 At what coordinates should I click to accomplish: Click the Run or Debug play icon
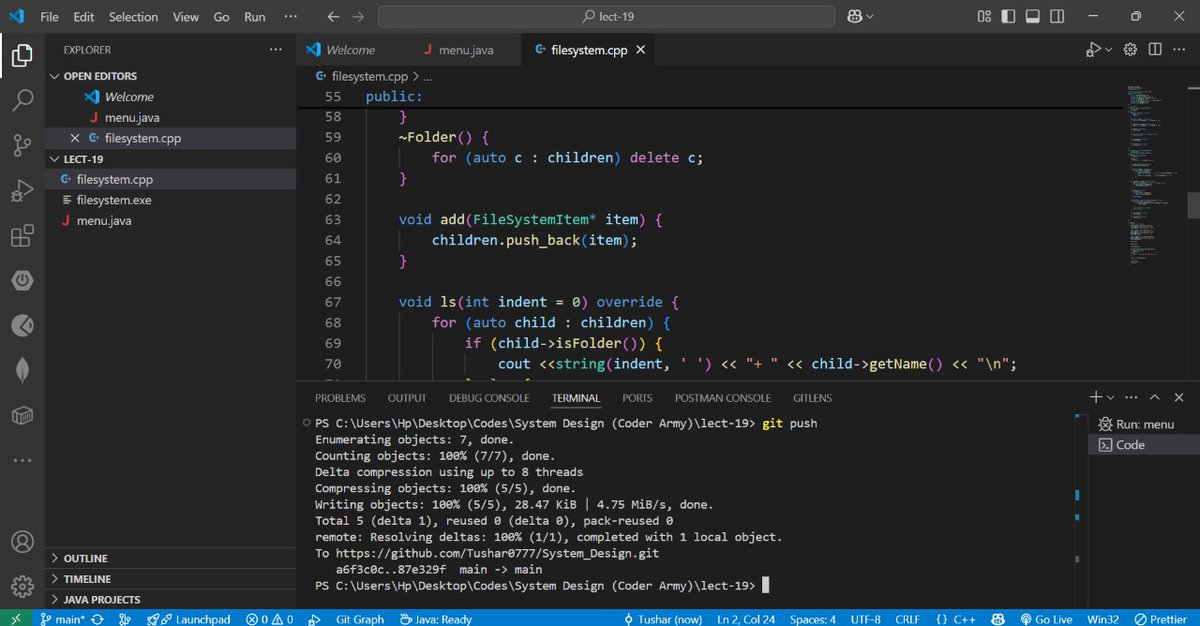click(x=1094, y=49)
